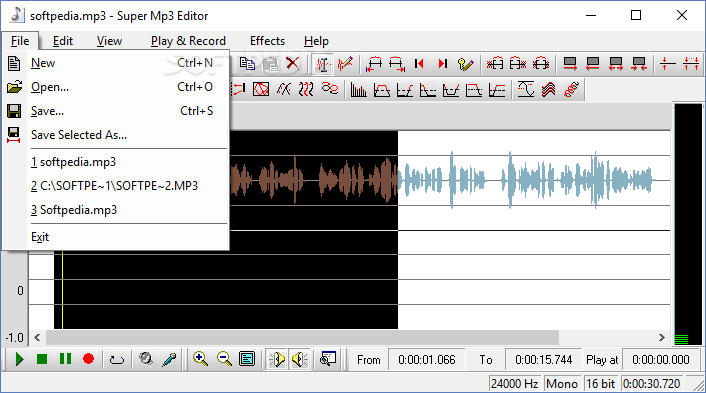Viewport: 706px width, 393px height.
Task: Choose Save Selected As... menu entry
Action: (116, 135)
